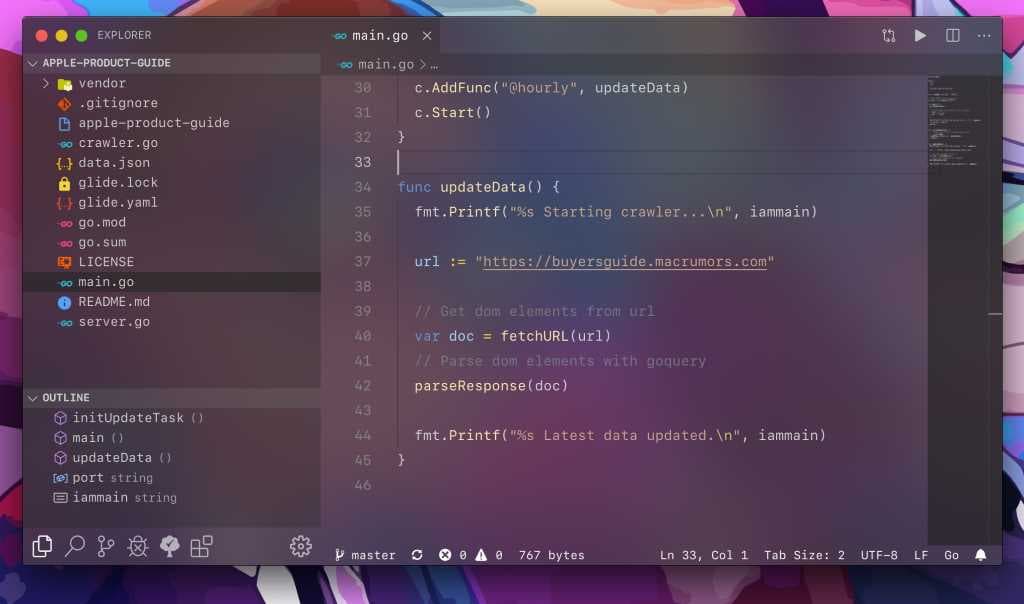Click the Run button in the title bar
The width and height of the screenshot is (1024, 604).
pyautogui.click(x=920, y=35)
